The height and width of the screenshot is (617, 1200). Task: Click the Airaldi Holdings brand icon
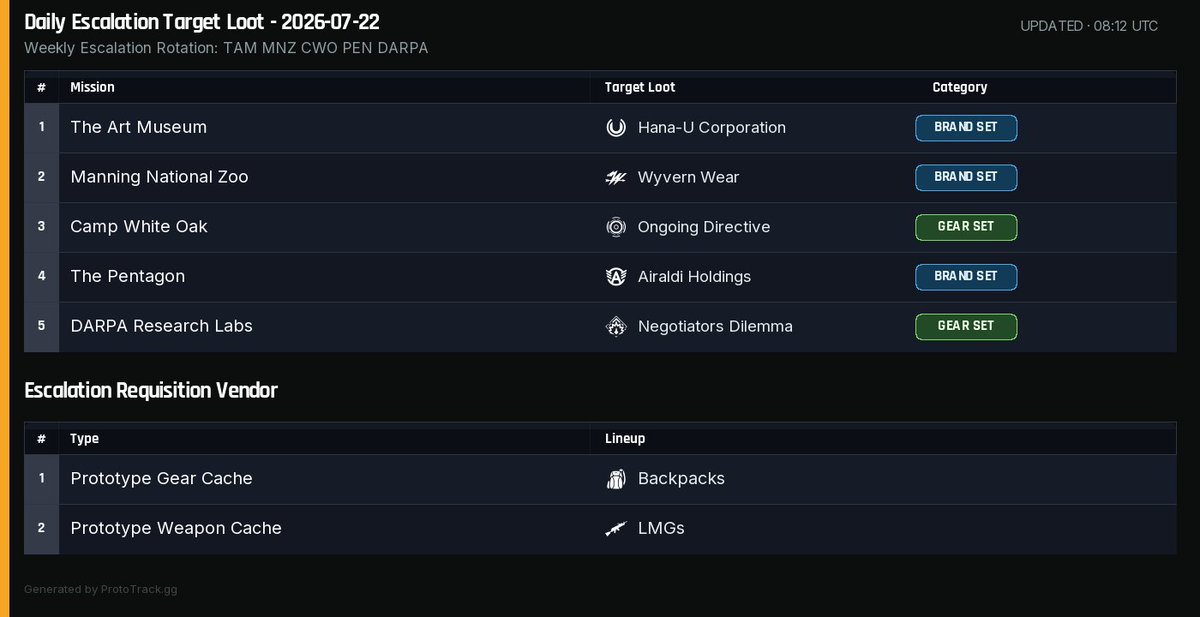(616, 277)
